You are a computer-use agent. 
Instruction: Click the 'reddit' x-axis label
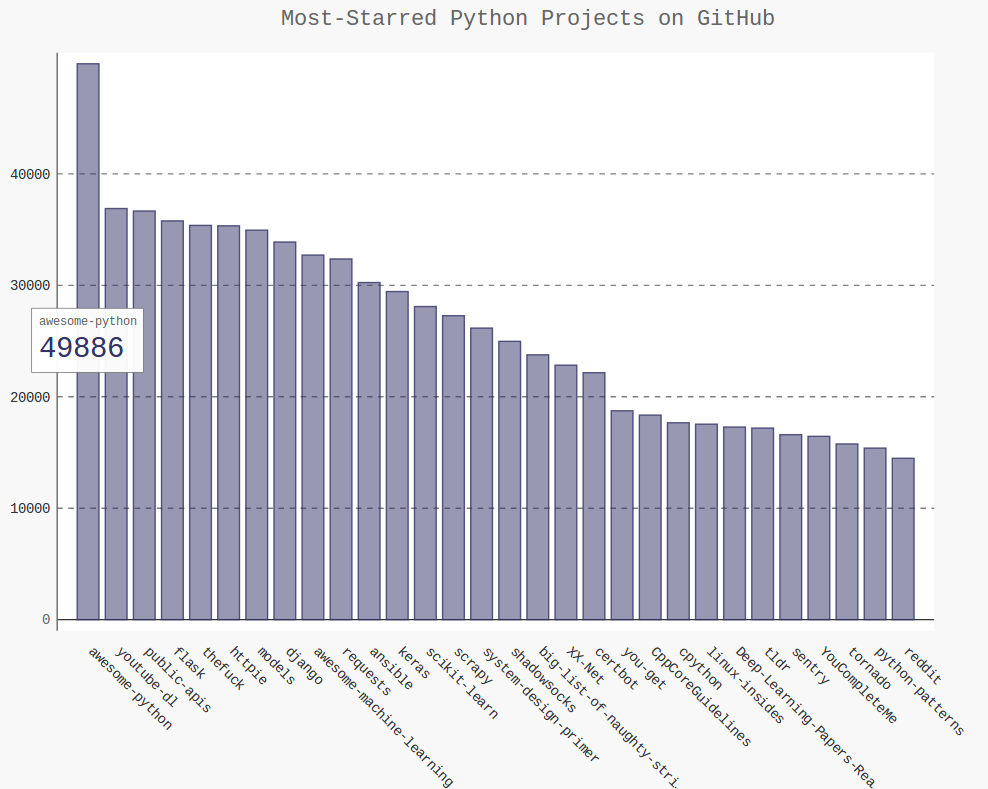click(x=922, y=666)
